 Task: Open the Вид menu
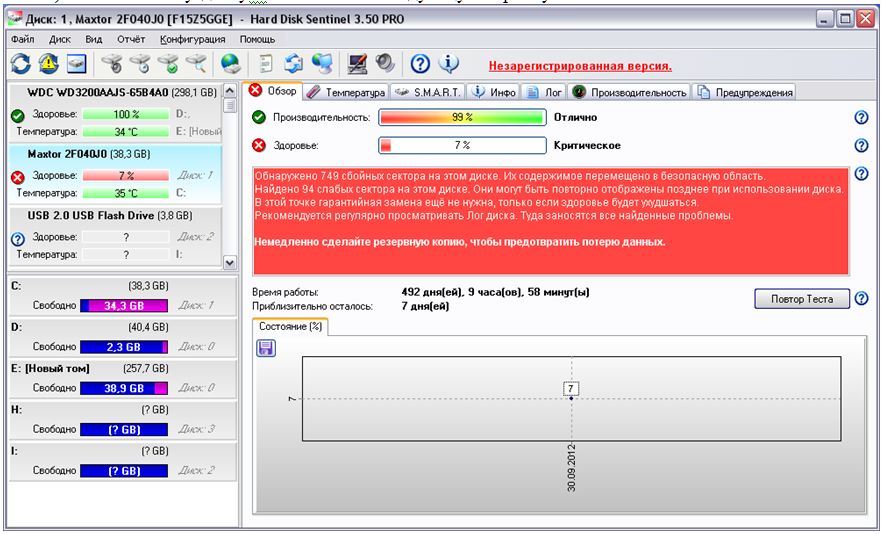[x=94, y=39]
